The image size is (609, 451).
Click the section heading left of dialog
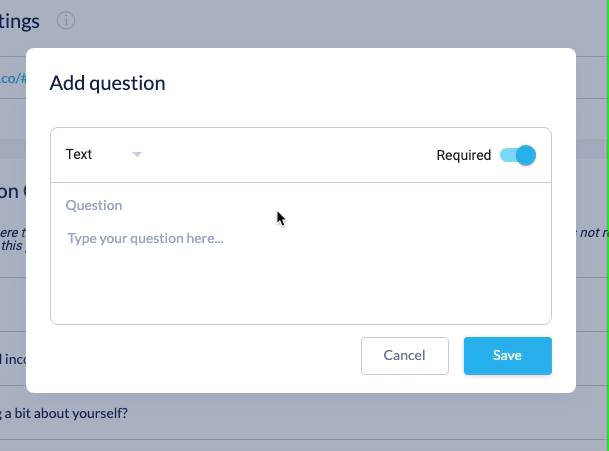12,191
